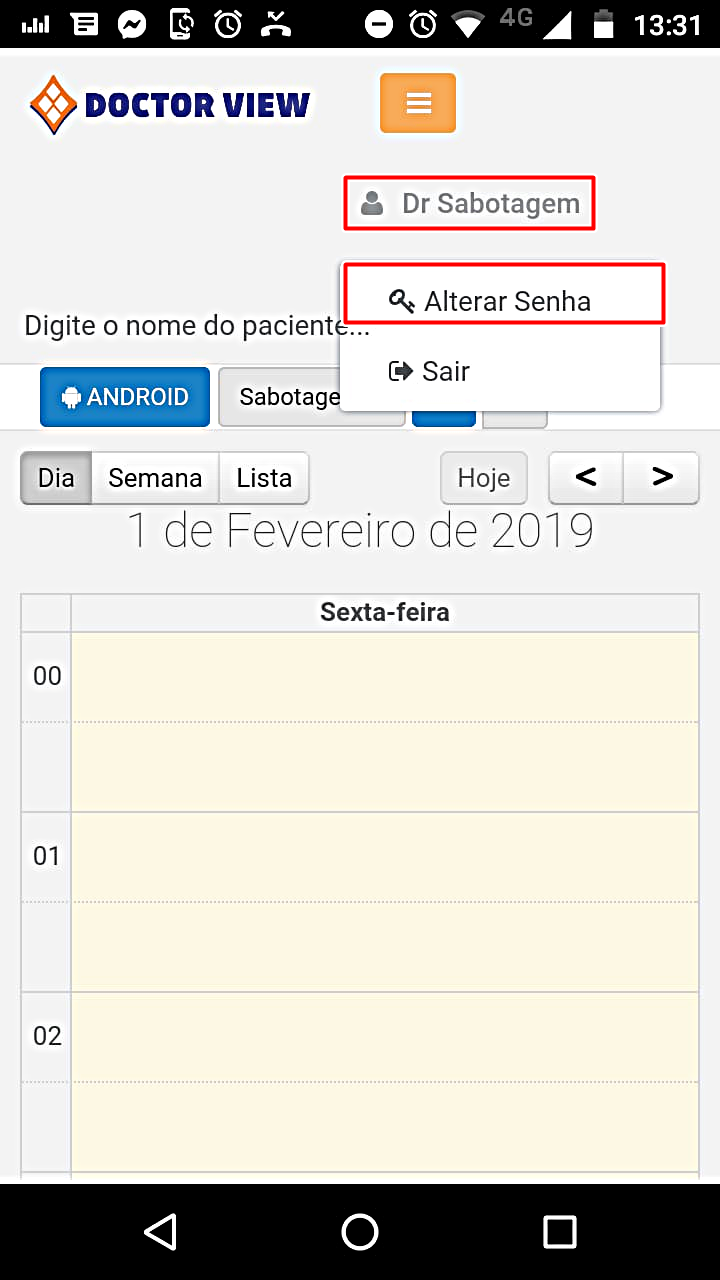Go to previous day arrow

[x=586, y=478]
